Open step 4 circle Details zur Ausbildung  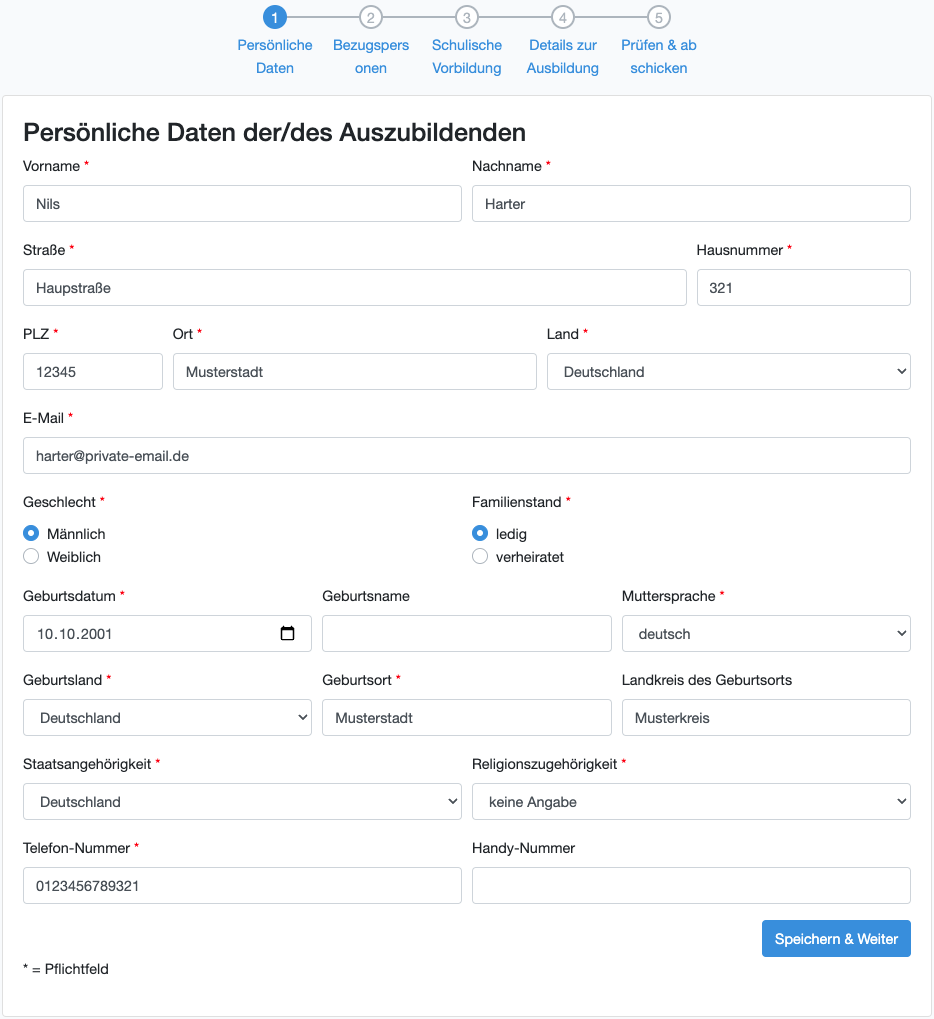(563, 17)
